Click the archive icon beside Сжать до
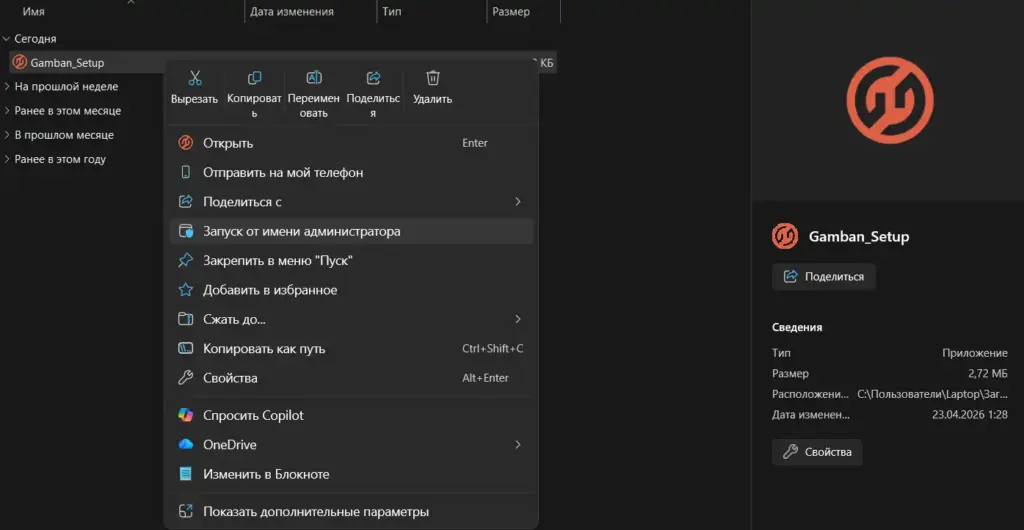The height and width of the screenshot is (530, 1024). pos(185,319)
